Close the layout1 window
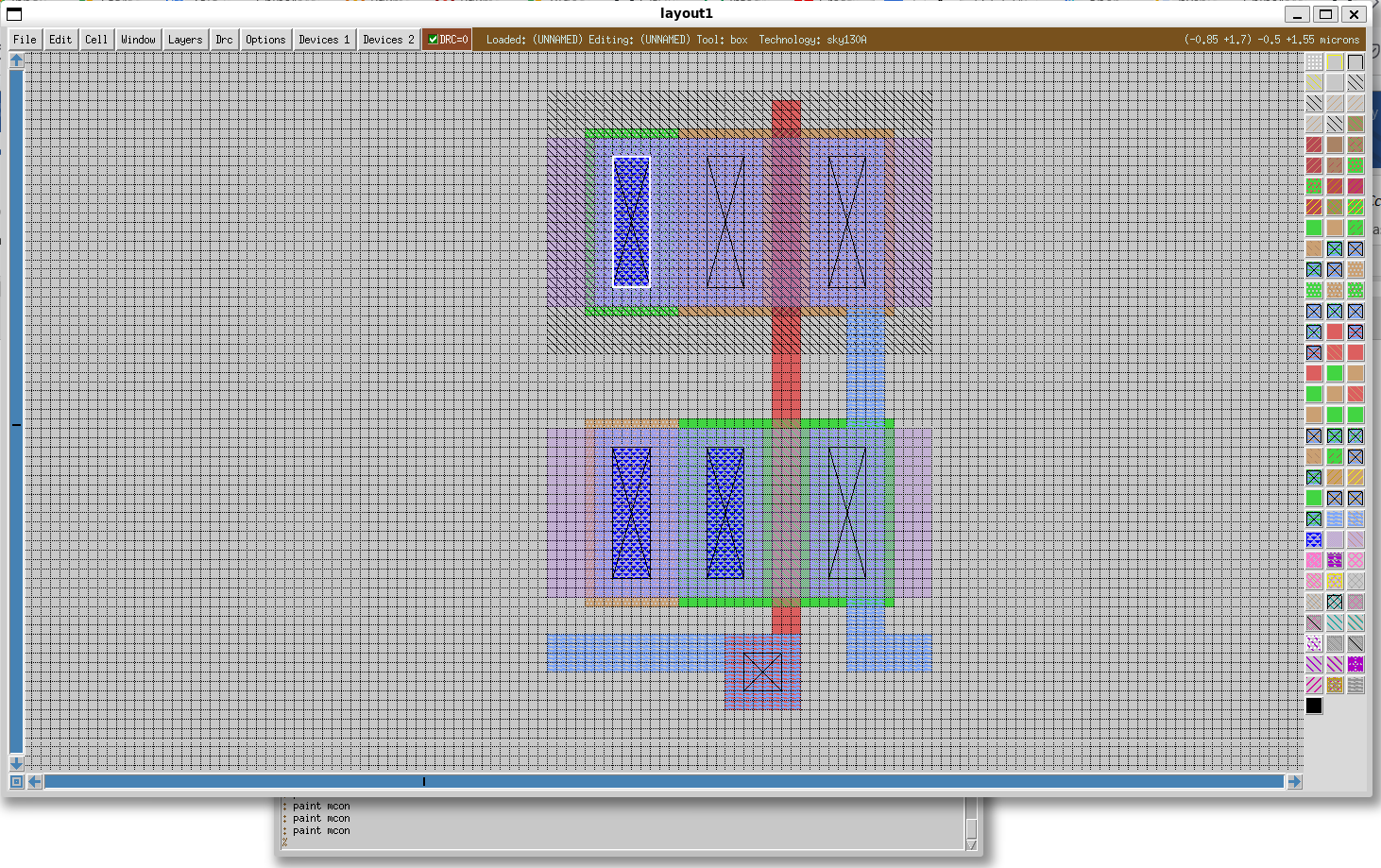Image resolution: width=1381 pixels, height=868 pixels. coord(1355,14)
